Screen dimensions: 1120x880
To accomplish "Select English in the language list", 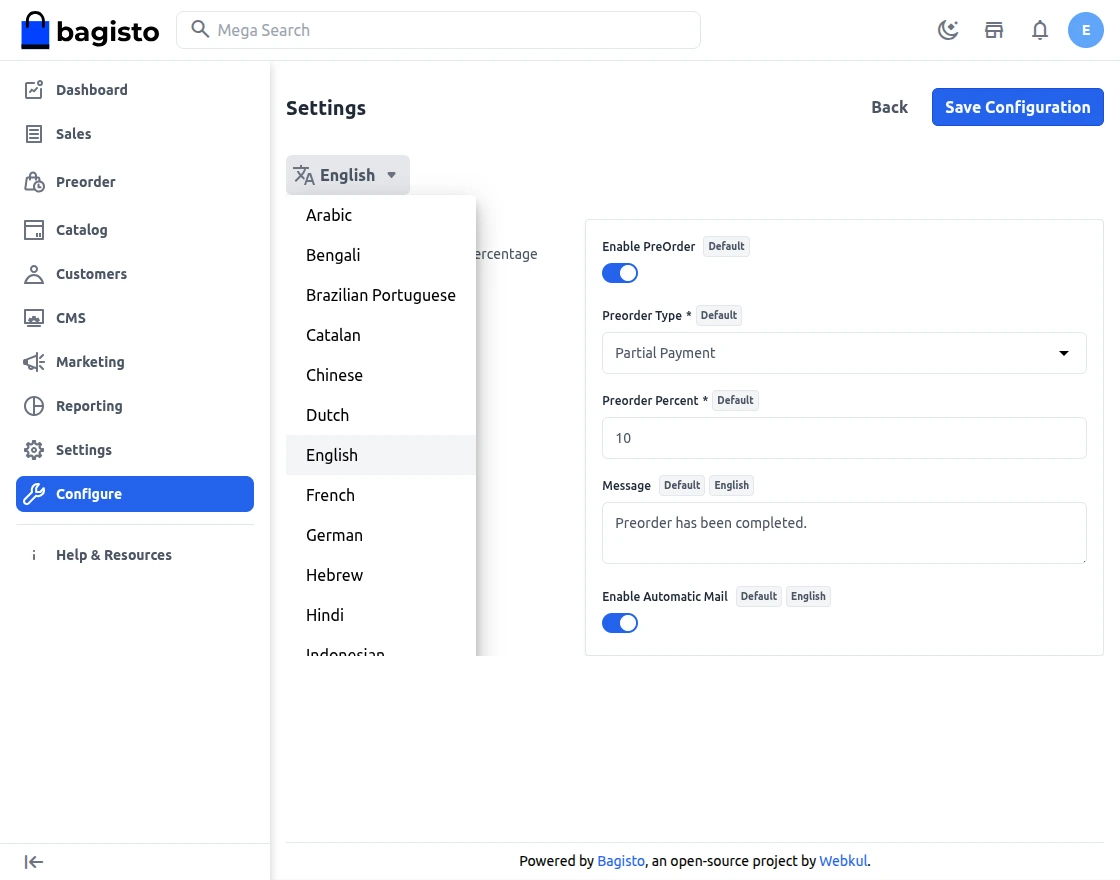I will pos(381,455).
